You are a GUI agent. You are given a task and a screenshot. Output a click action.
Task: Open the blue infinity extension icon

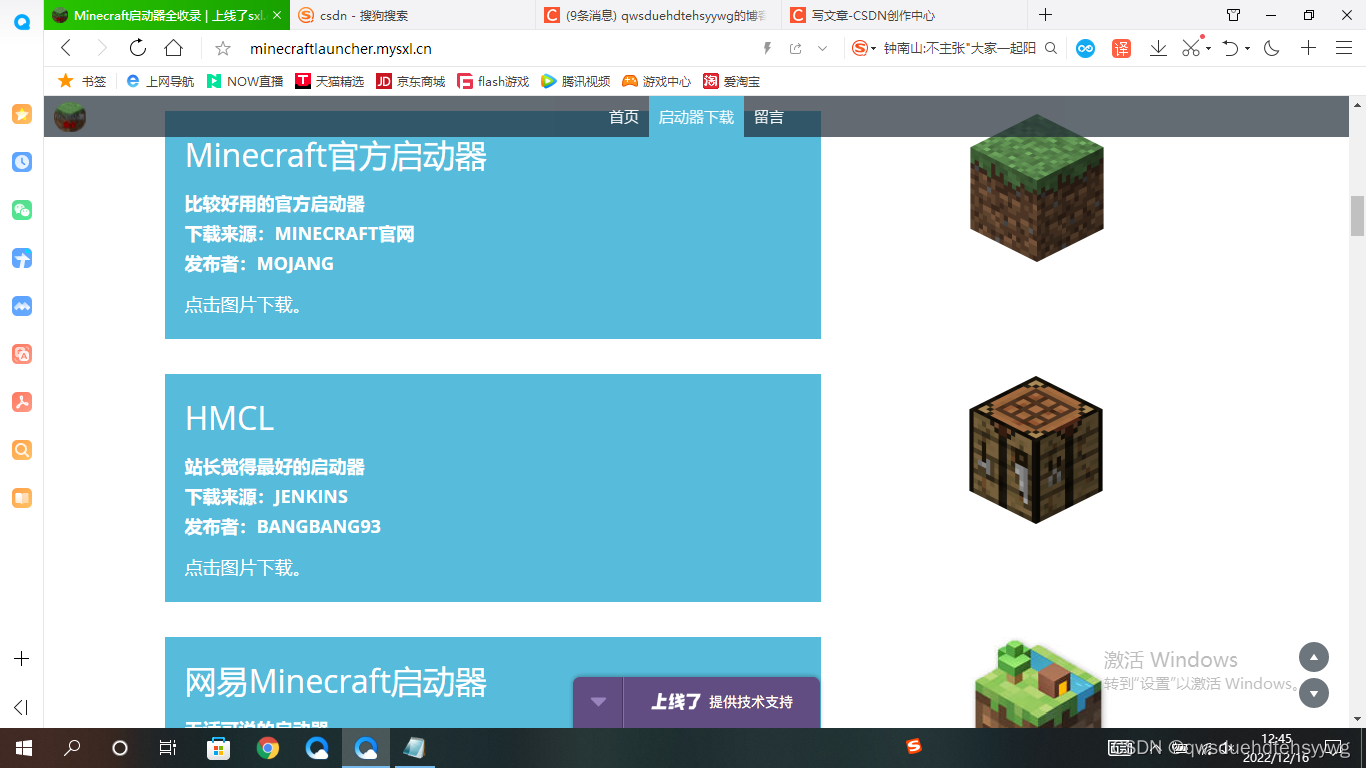1085,48
